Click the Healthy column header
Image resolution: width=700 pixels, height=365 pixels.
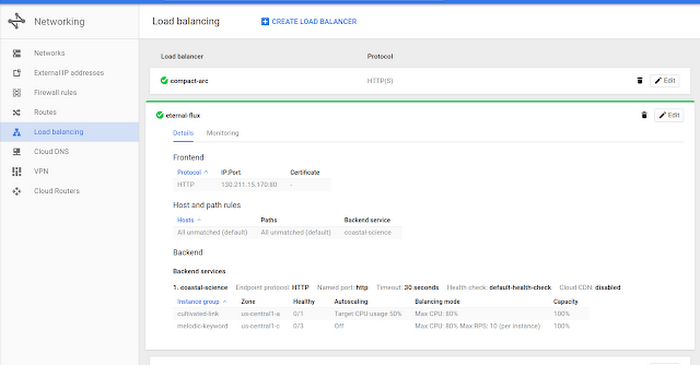(304, 302)
